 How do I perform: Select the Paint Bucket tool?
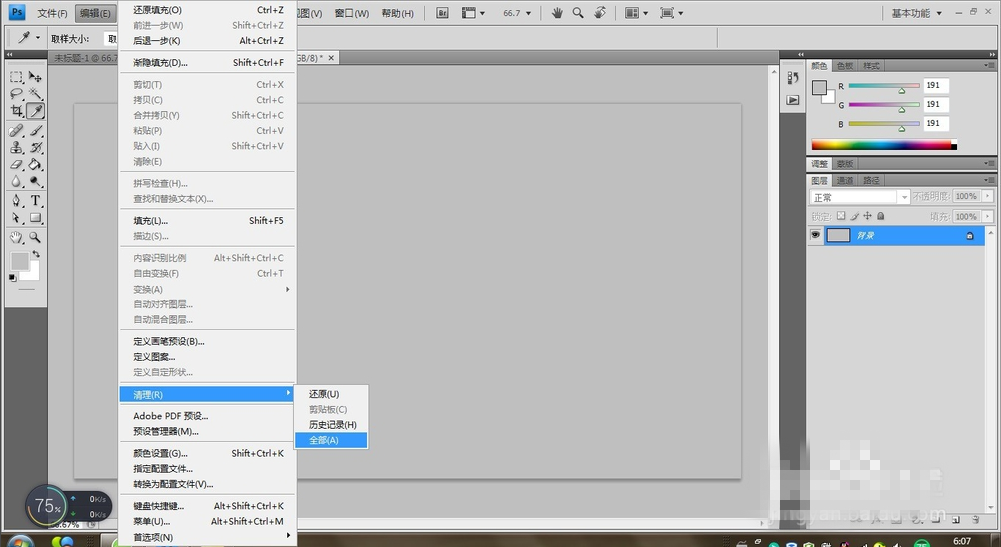click(35, 164)
